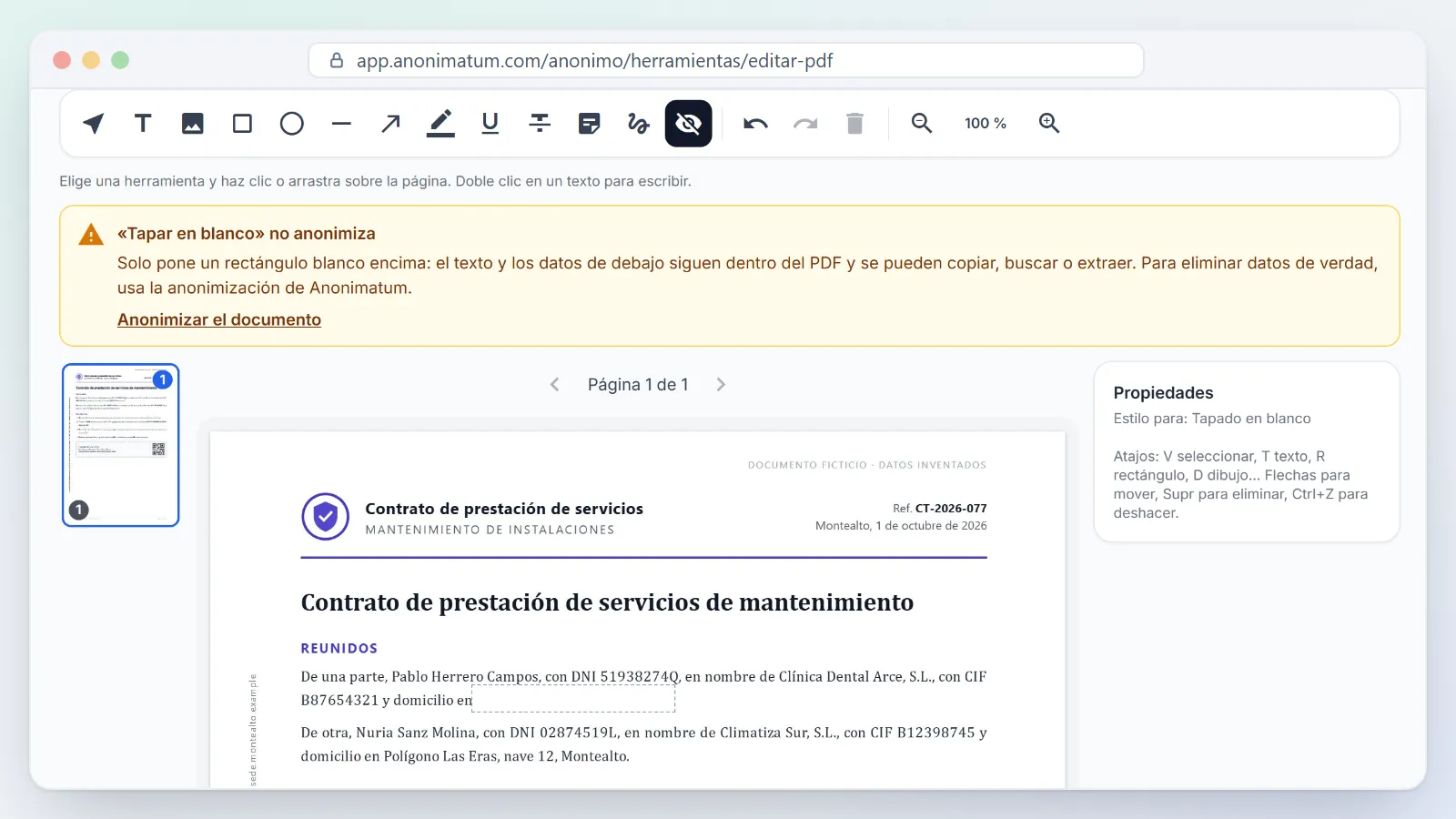1456x819 pixels.
Task: Click the Propiedades panel heading
Action: tap(1163, 393)
